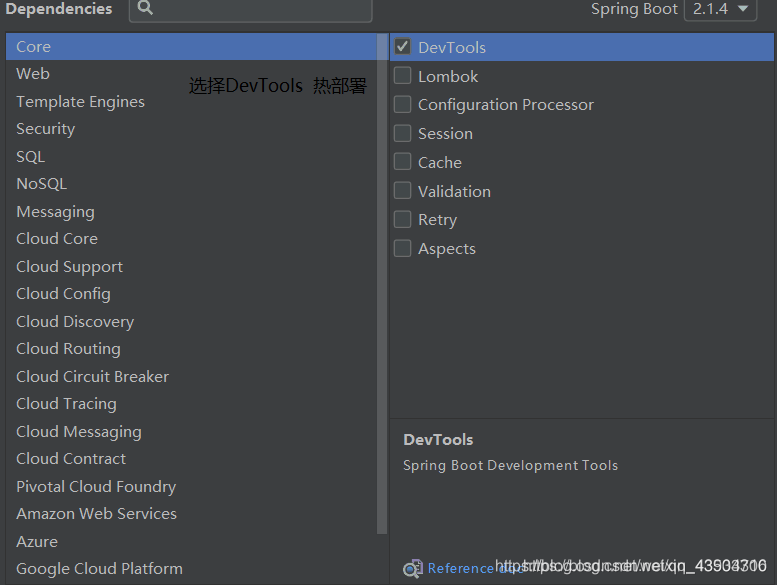Click the Aspects dependency label
Image resolution: width=777 pixels, height=585 pixels.
coord(447,249)
